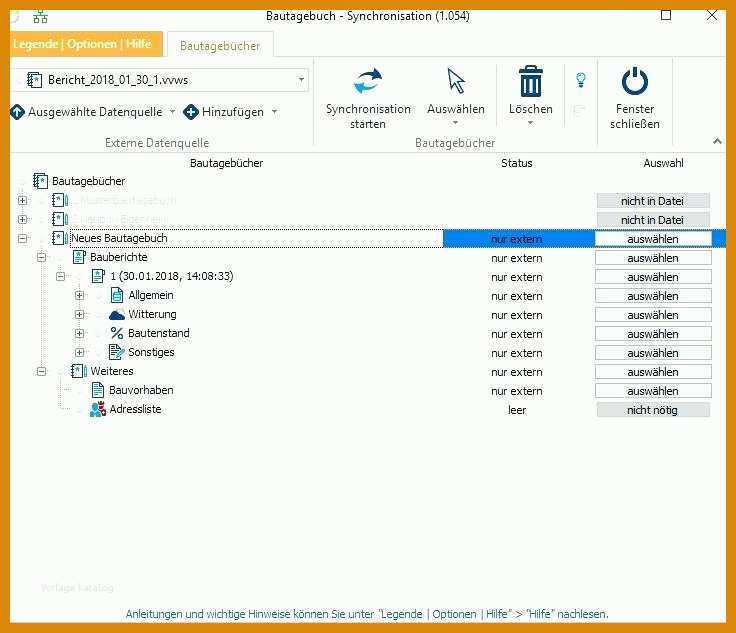Open the Löschen dropdown arrow
Screen dimensions: 736x633
tap(530, 123)
